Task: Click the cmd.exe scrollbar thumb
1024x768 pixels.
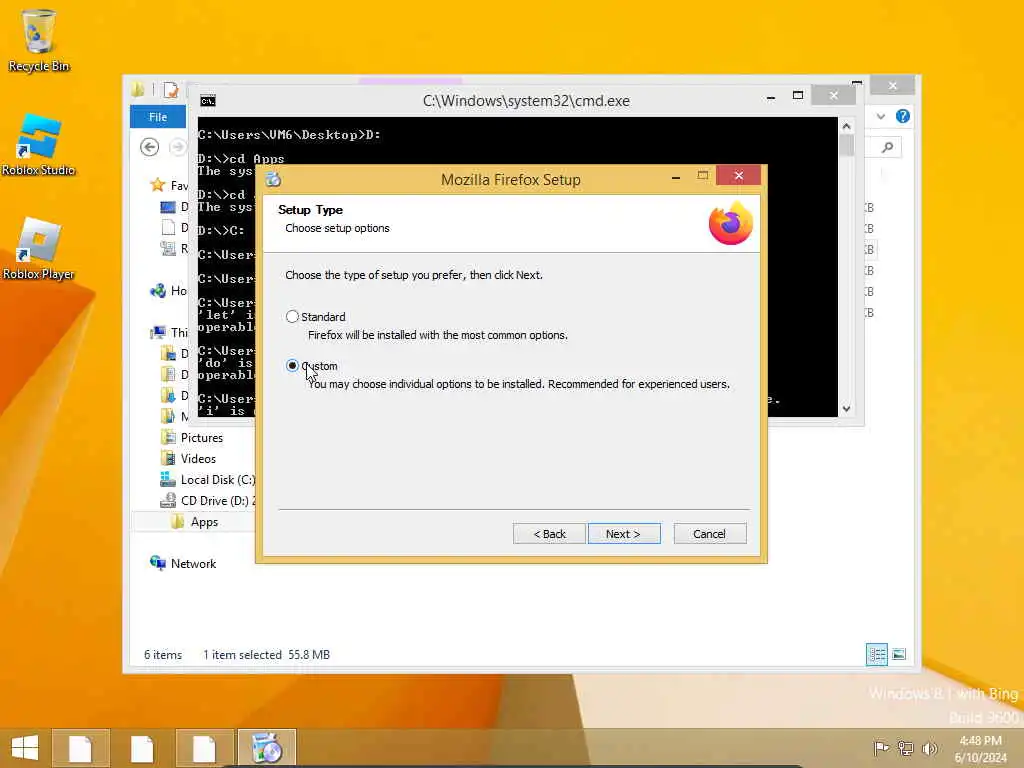Action: [846, 145]
